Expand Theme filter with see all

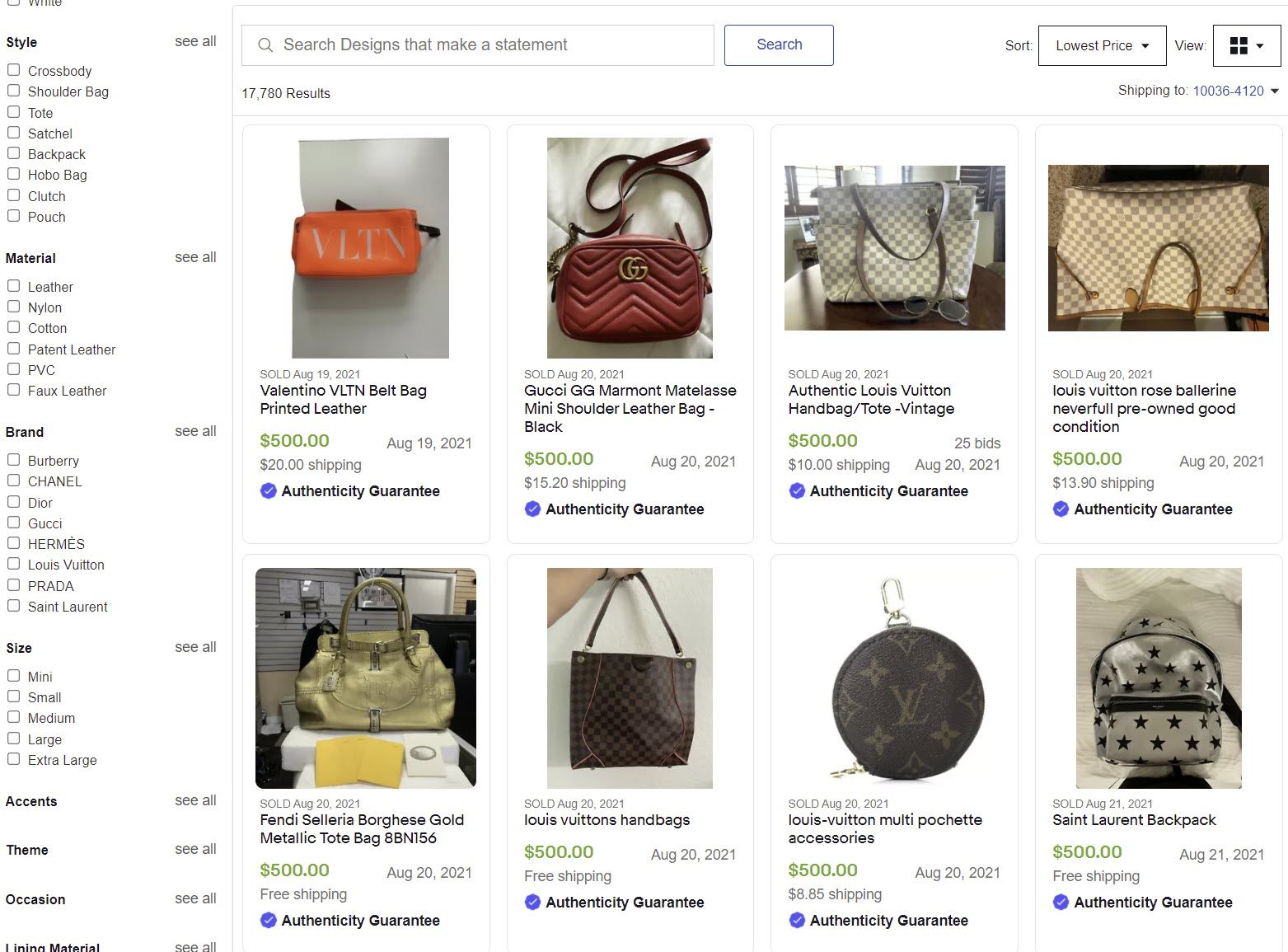[x=195, y=849]
